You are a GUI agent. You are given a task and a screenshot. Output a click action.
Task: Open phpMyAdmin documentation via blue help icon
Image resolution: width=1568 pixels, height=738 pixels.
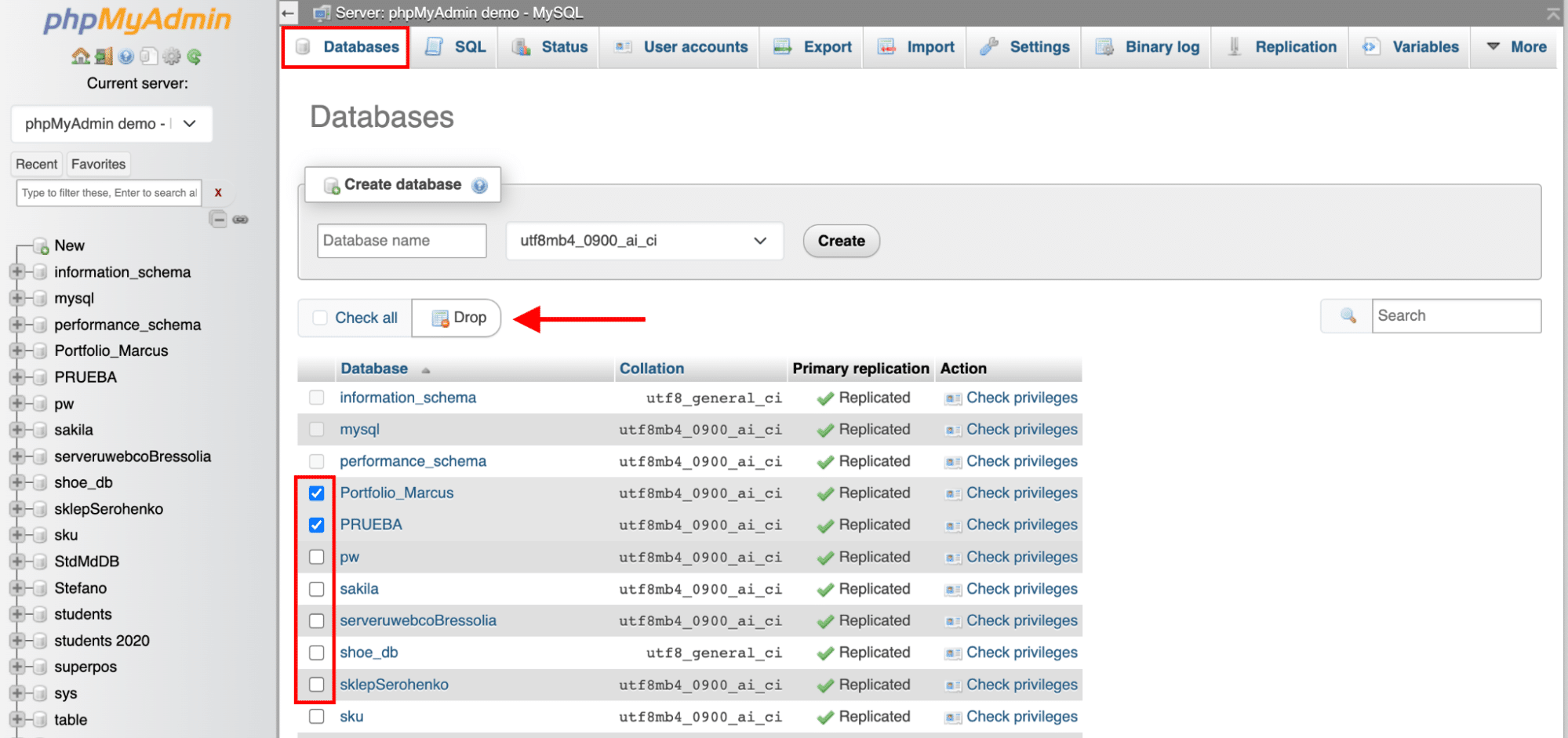point(126,56)
